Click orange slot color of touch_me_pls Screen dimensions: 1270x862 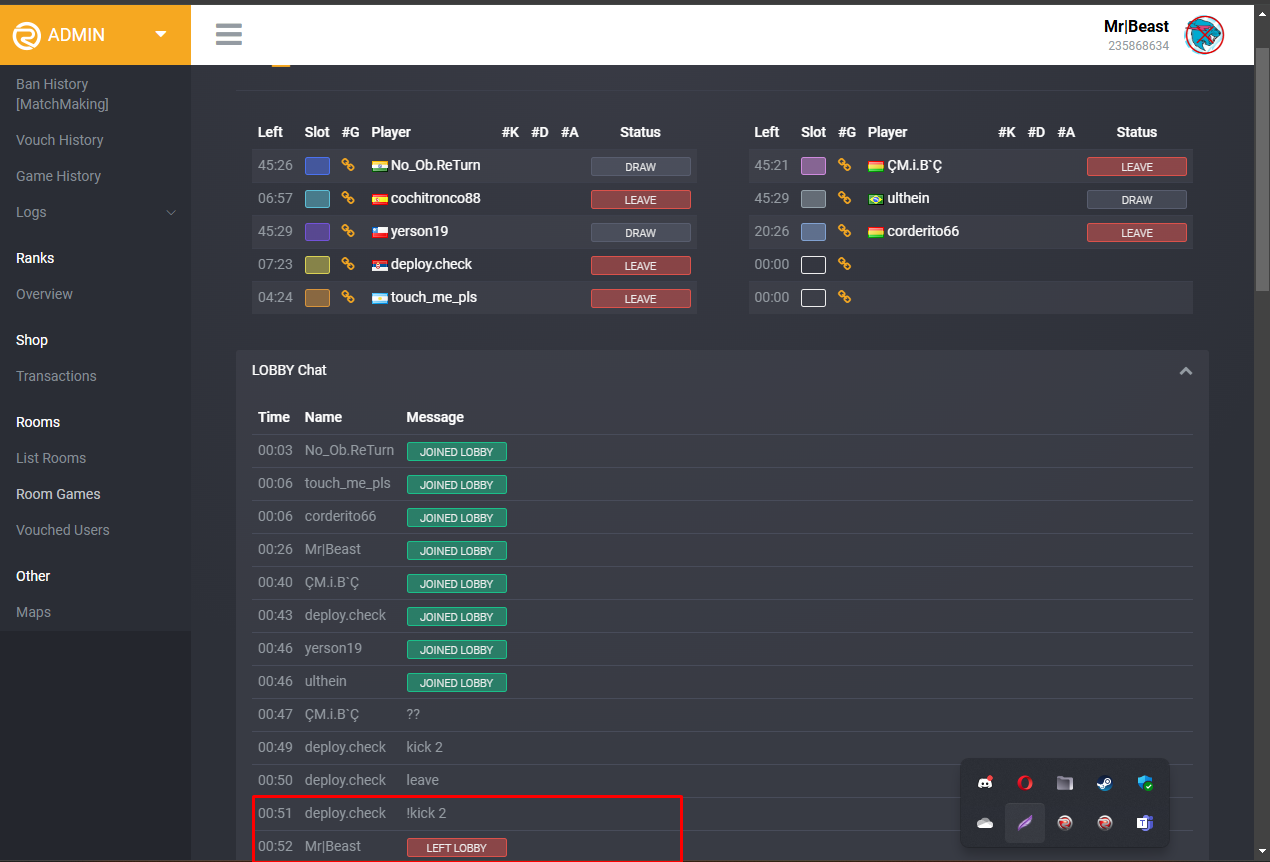coord(317,298)
